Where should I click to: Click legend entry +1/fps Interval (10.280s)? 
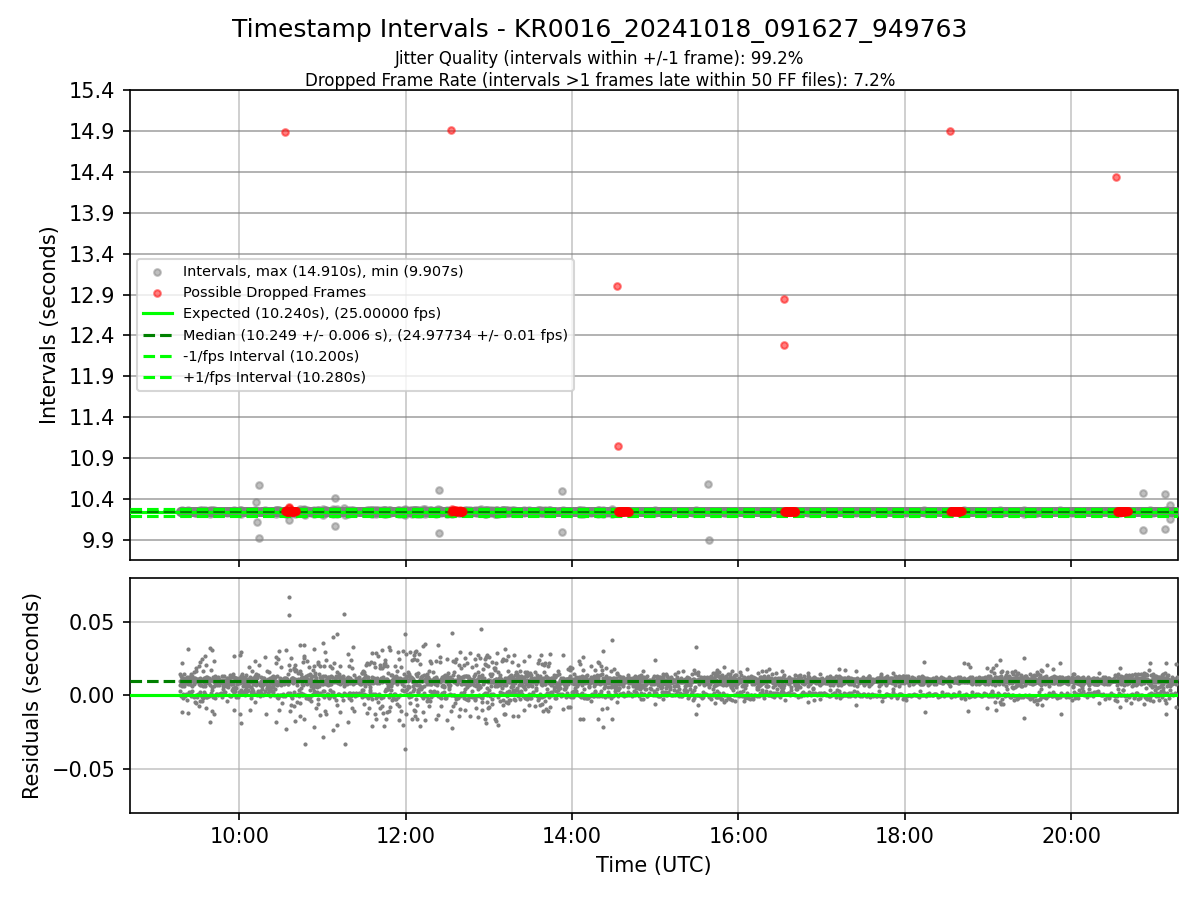click(x=274, y=377)
